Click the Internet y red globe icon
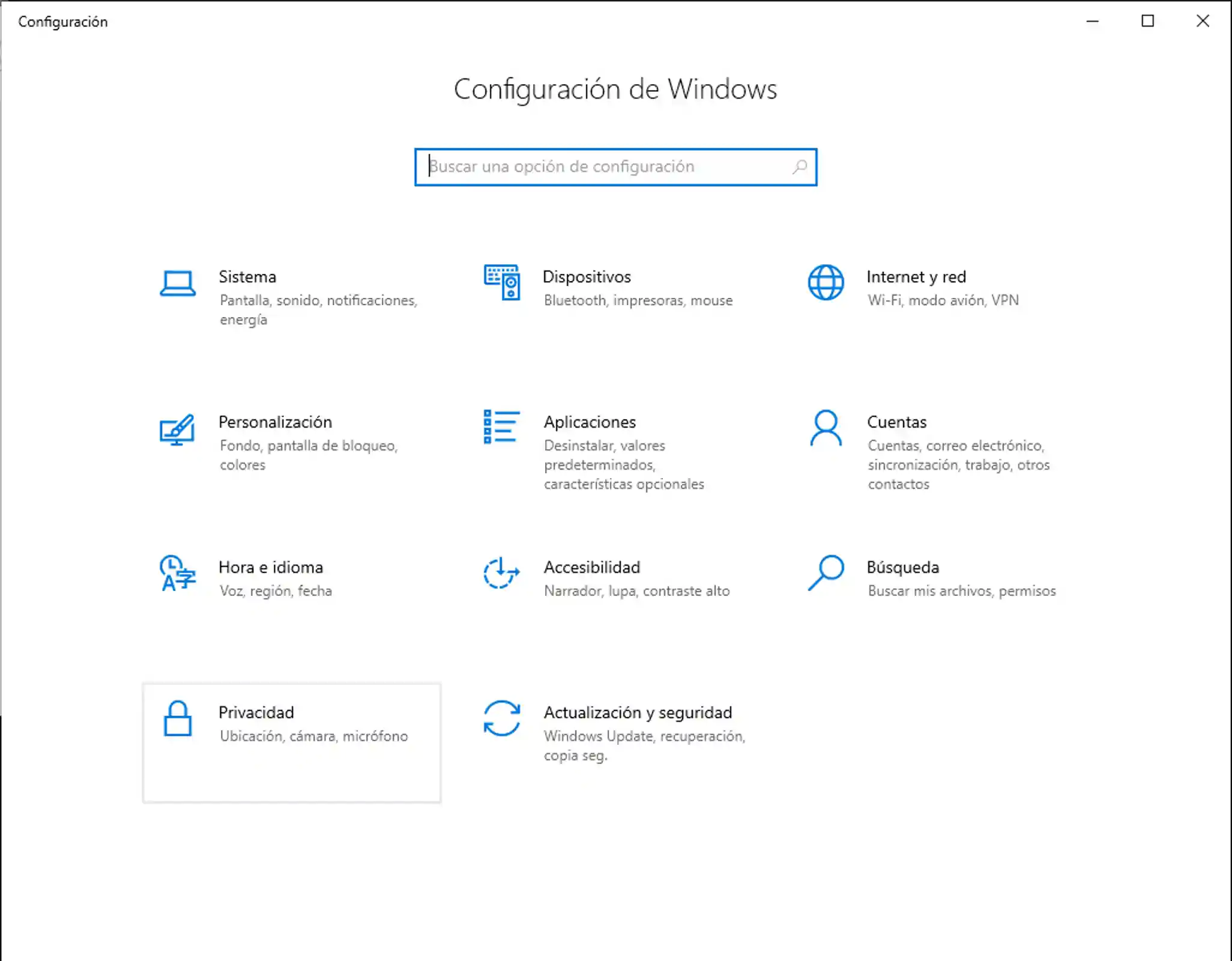This screenshot has height=961, width=1232. (826, 282)
